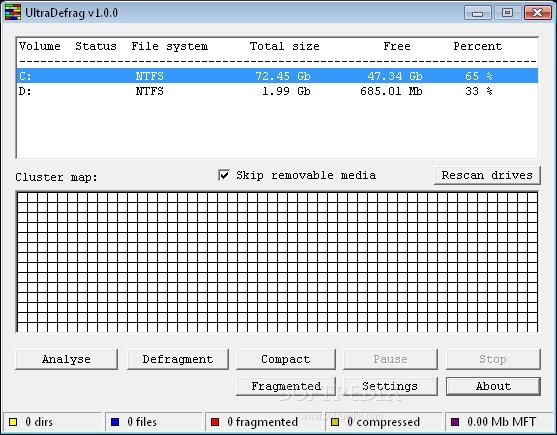The image size is (557, 435).
Task: Select the C: volume row
Action: tap(277, 76)
